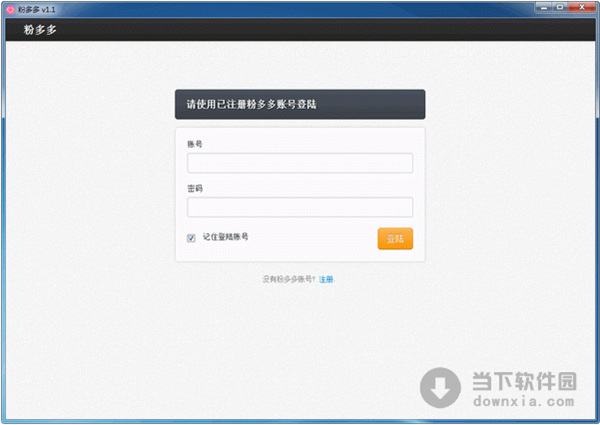The height and width of the screenshot is (425, 600).
Task: Click the 账号 account input field
Action: tap(300, 163)
